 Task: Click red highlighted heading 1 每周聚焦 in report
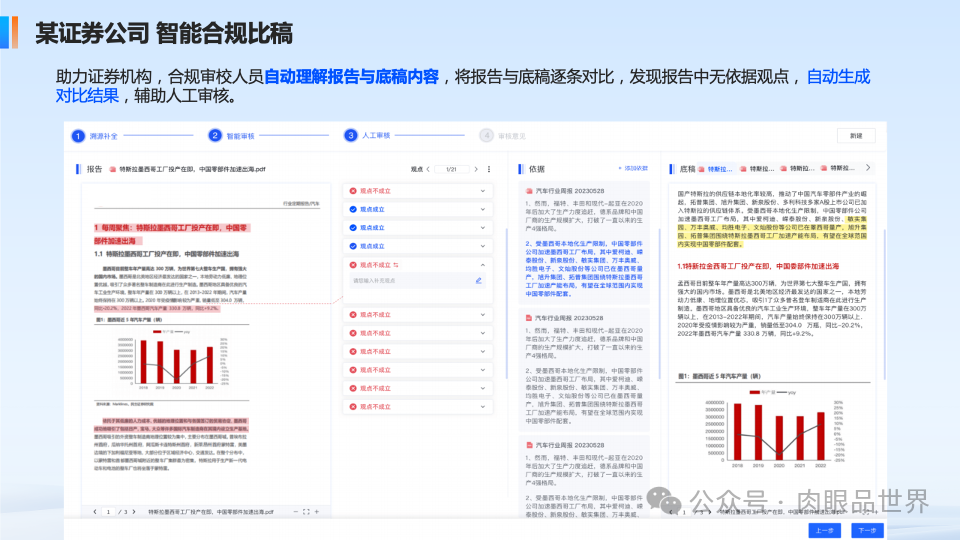point(171,234)
